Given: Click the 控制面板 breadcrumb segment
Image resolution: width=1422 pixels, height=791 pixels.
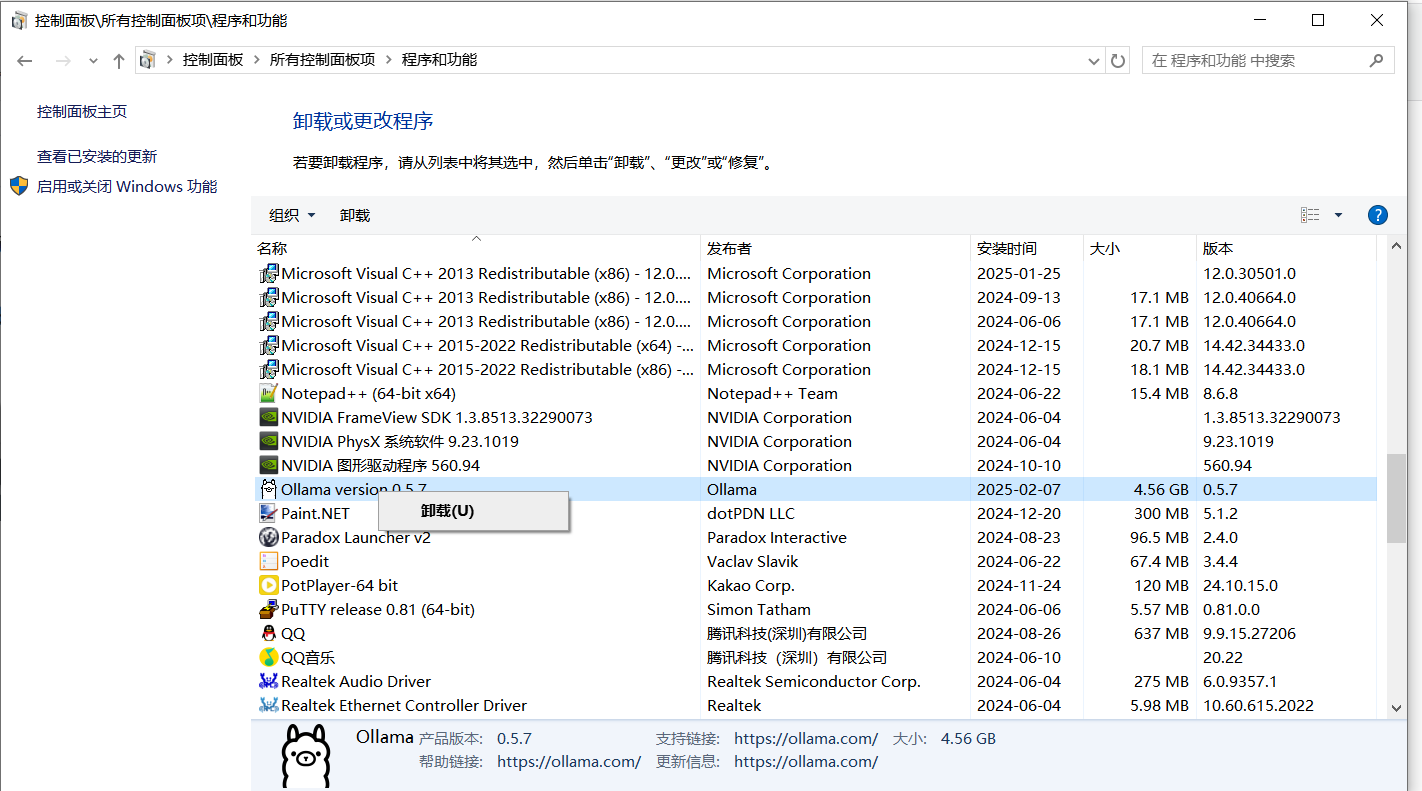Looking at the screenshot, I should (213, 60).
